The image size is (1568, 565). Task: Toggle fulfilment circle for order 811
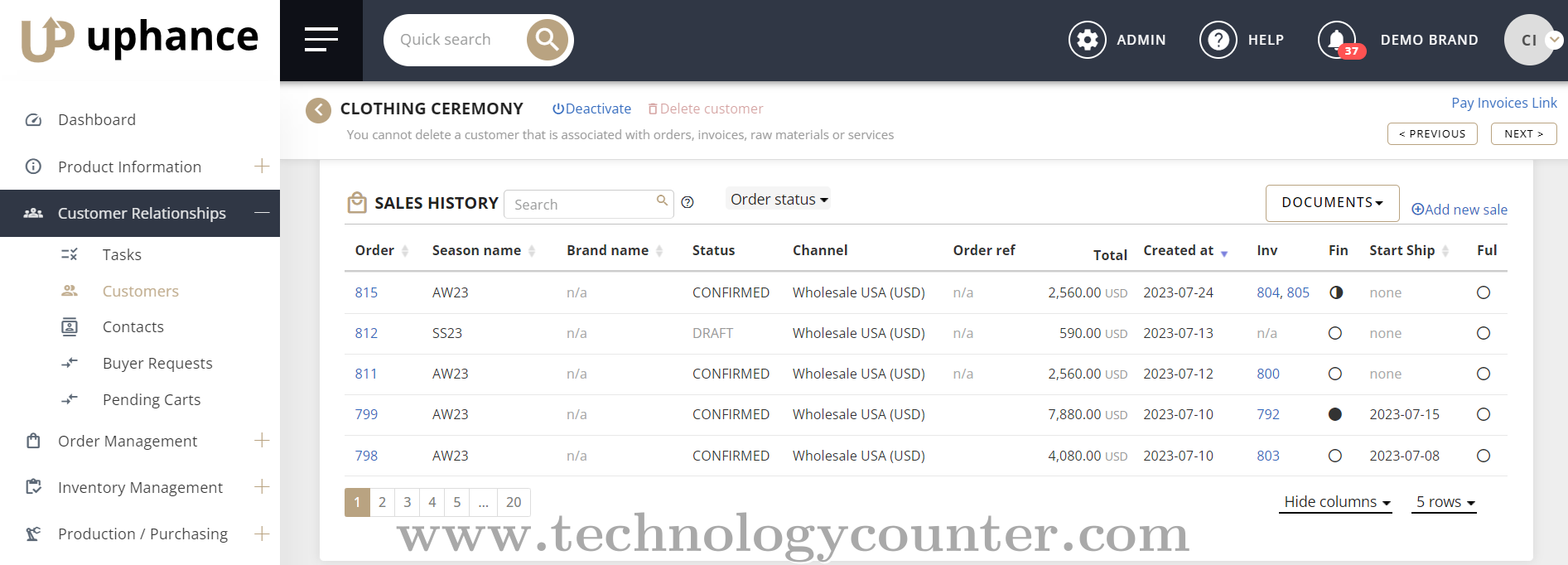1484,374
